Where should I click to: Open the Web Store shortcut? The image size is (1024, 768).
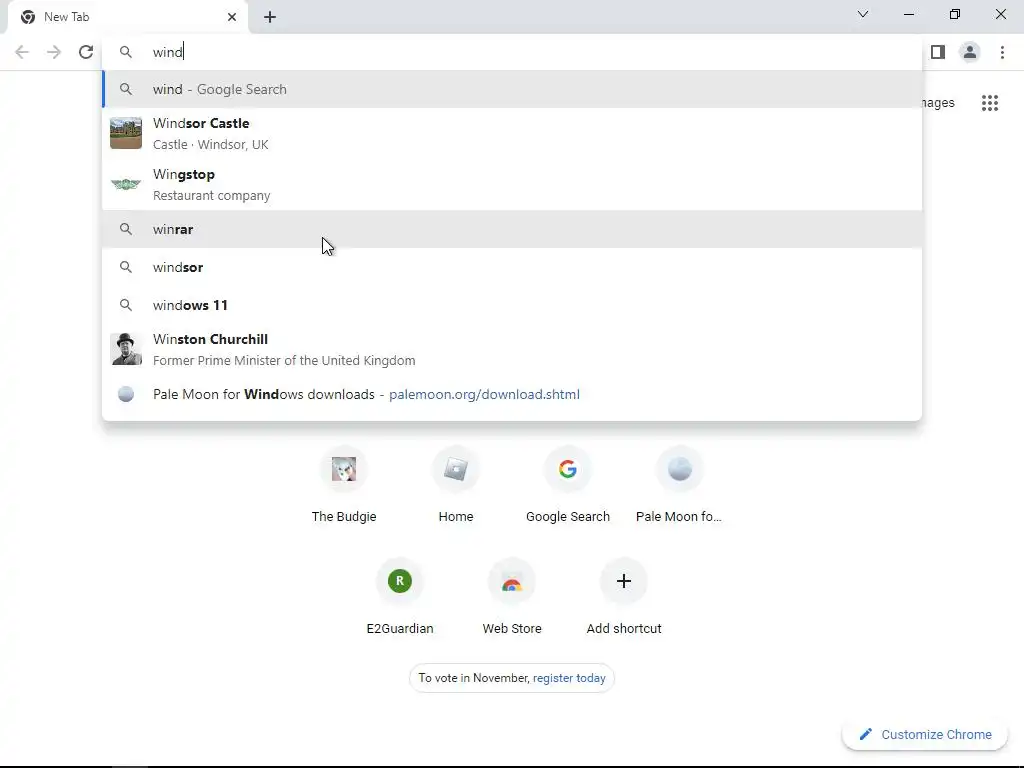[512, 597]
